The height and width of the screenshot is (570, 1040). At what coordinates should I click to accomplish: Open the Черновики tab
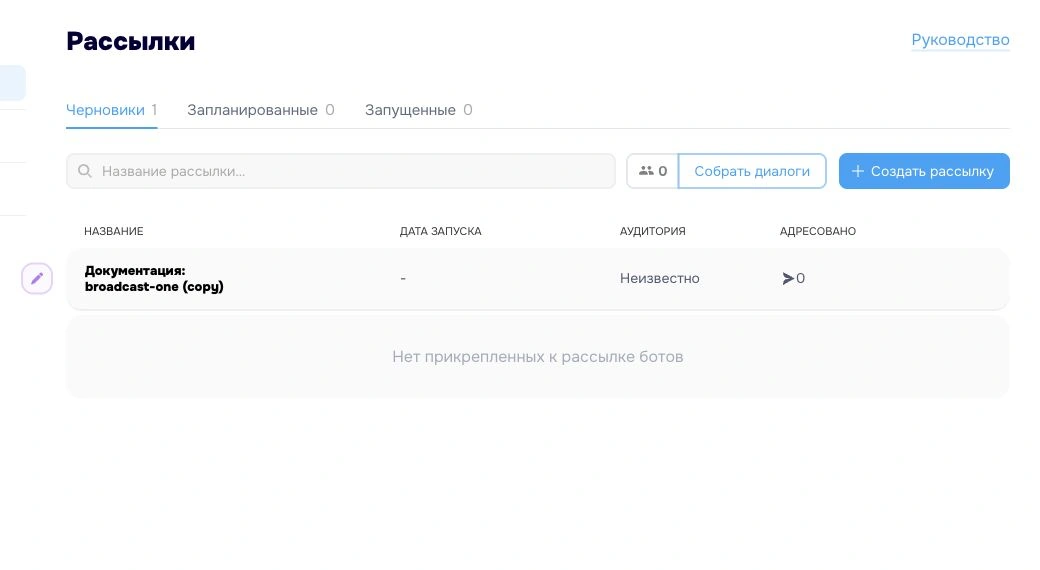pyautogui.click(x=111, y=110)
